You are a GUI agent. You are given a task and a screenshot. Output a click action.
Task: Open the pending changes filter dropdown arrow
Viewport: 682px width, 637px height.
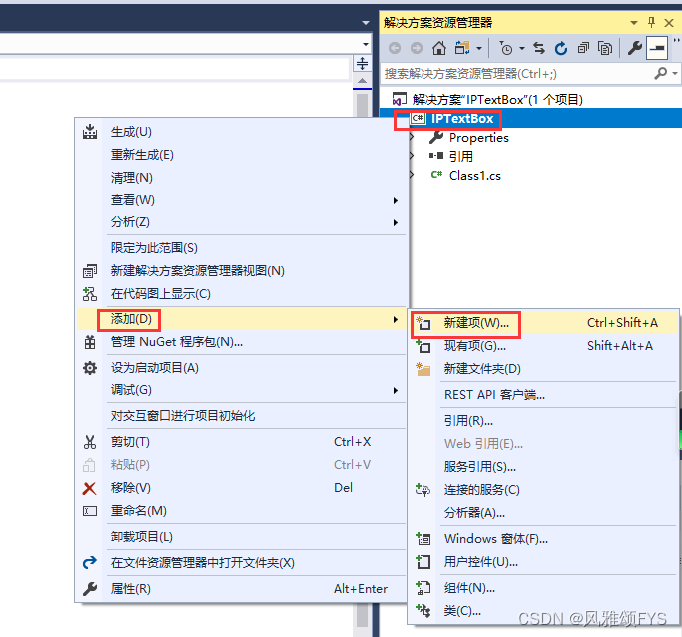[522, 48]
